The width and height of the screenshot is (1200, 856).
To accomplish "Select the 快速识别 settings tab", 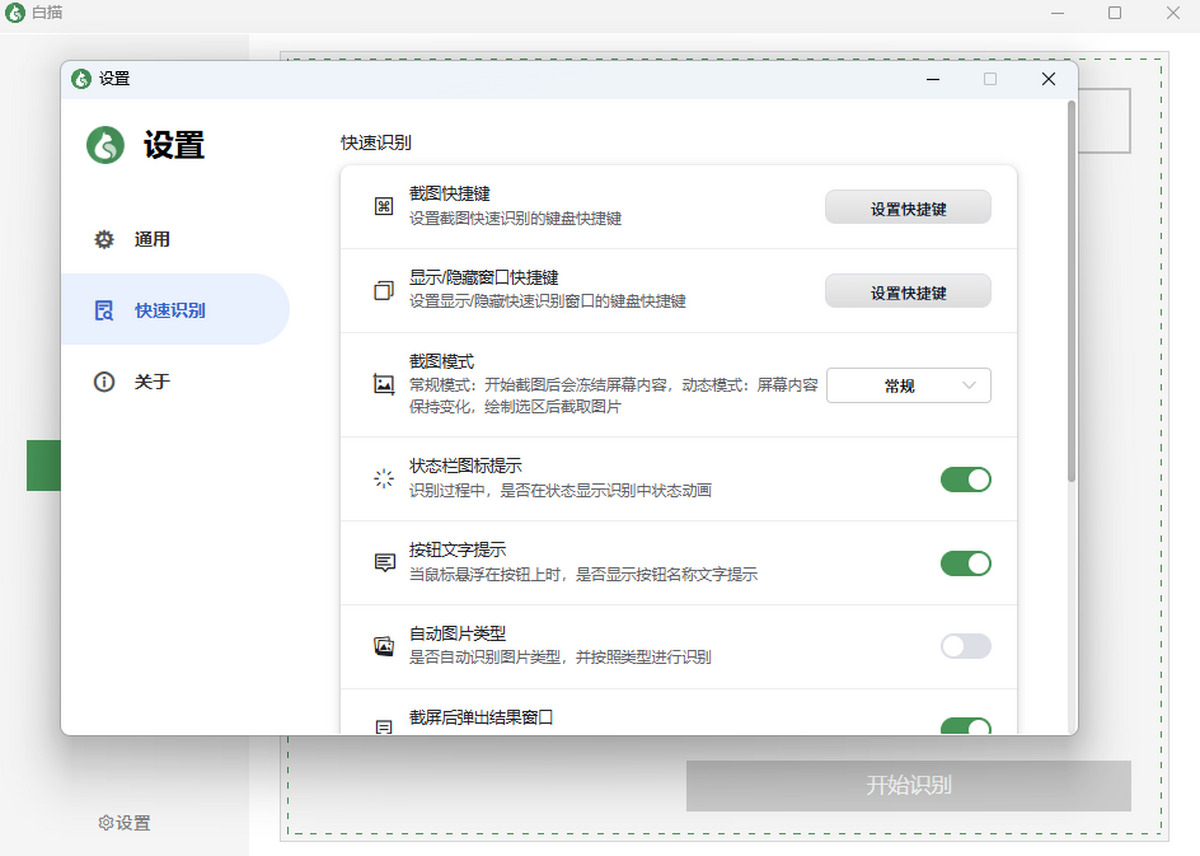I will [175, 310].
